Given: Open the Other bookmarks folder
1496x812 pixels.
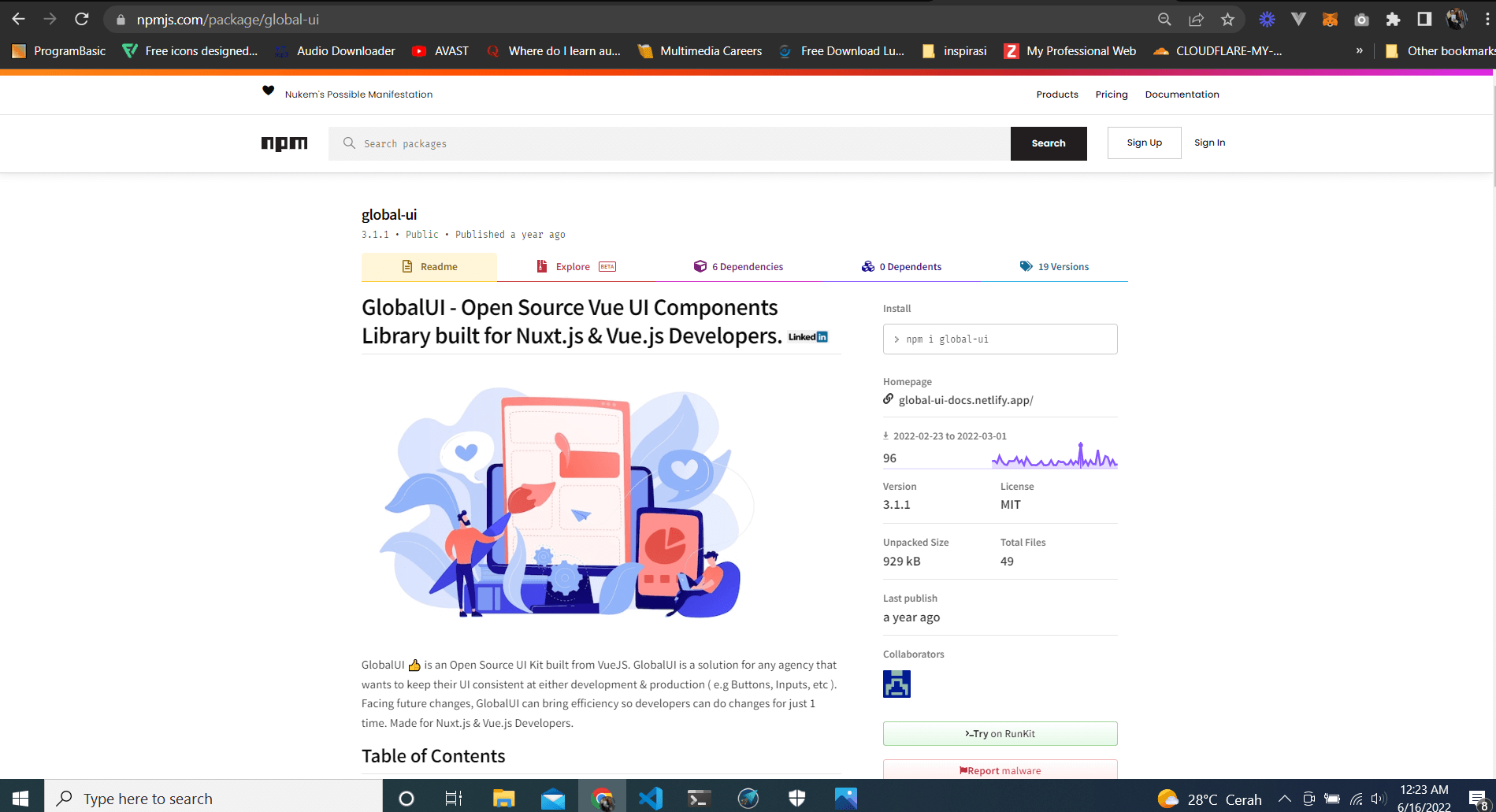Looking at the screenshot, I should pos(1440,50).
